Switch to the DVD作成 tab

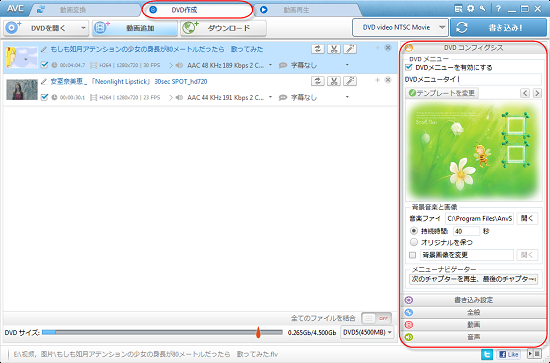(x=197, y=10)
